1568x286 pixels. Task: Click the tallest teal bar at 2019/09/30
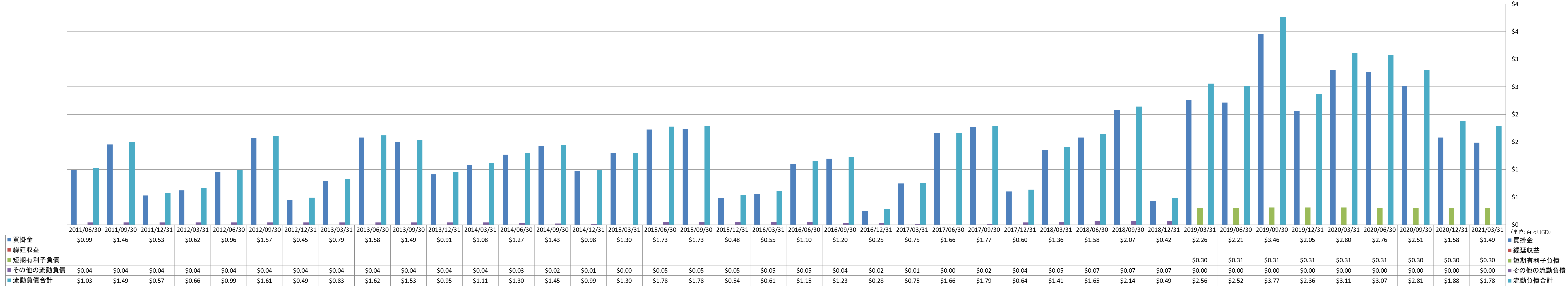point(1283,120)
